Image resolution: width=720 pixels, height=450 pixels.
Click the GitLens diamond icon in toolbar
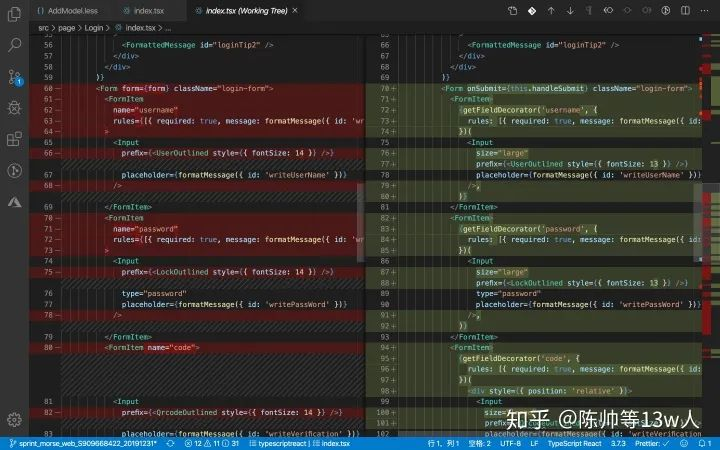tap(532, 11)
